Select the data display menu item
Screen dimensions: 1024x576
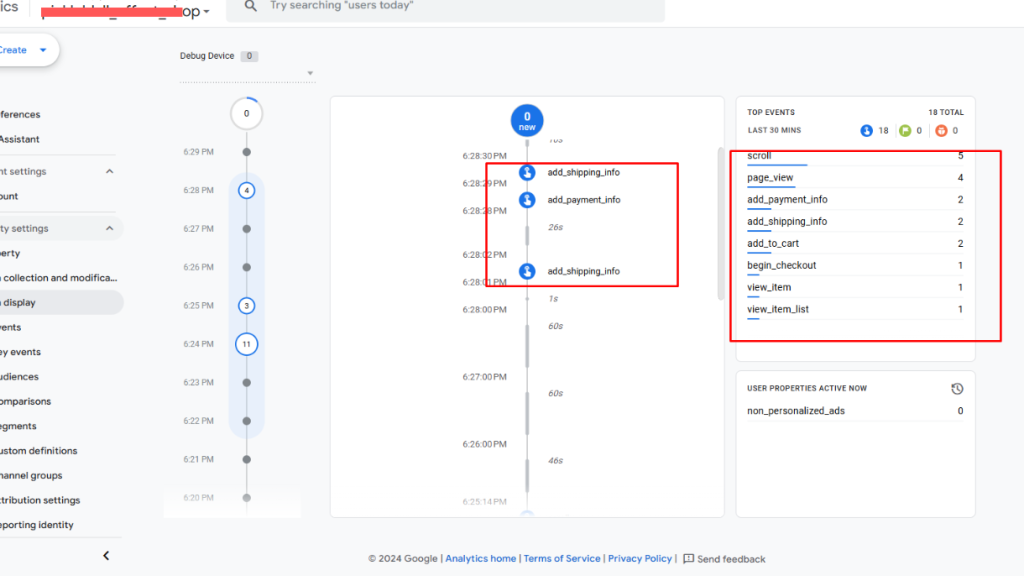pyautogui.click(x=59, y=302)
